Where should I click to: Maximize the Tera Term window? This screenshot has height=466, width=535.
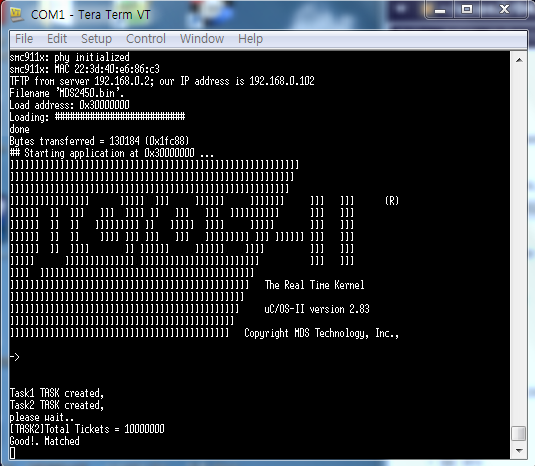(x=467, y=10)
